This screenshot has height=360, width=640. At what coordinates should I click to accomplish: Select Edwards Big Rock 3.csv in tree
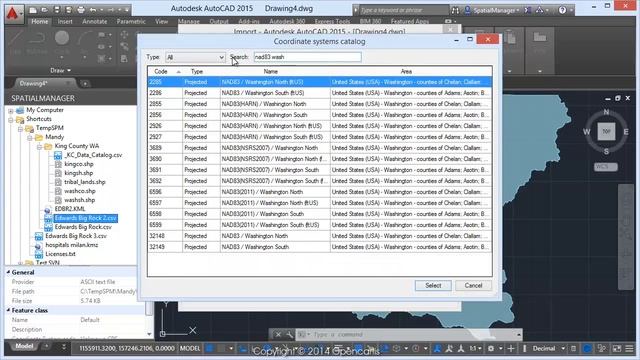(x=76, y=236)
